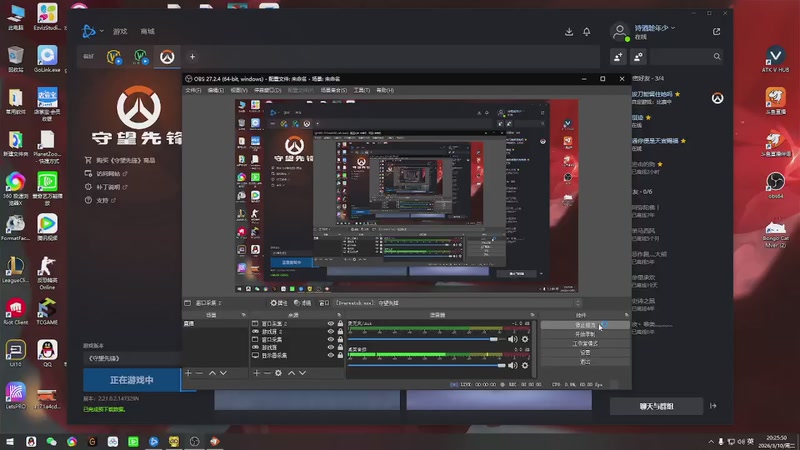Click 工作室模式 studio mode button
The width and height of the screenshot is (800, 450).
585,343
